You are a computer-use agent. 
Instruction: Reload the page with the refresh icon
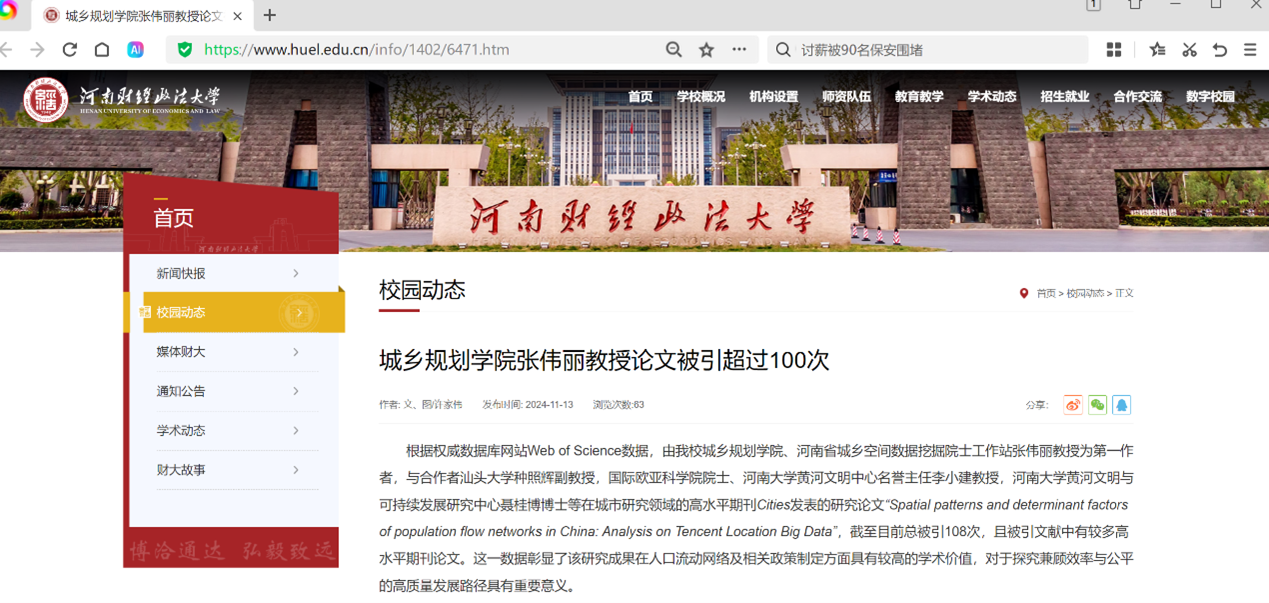coord(70,50)
